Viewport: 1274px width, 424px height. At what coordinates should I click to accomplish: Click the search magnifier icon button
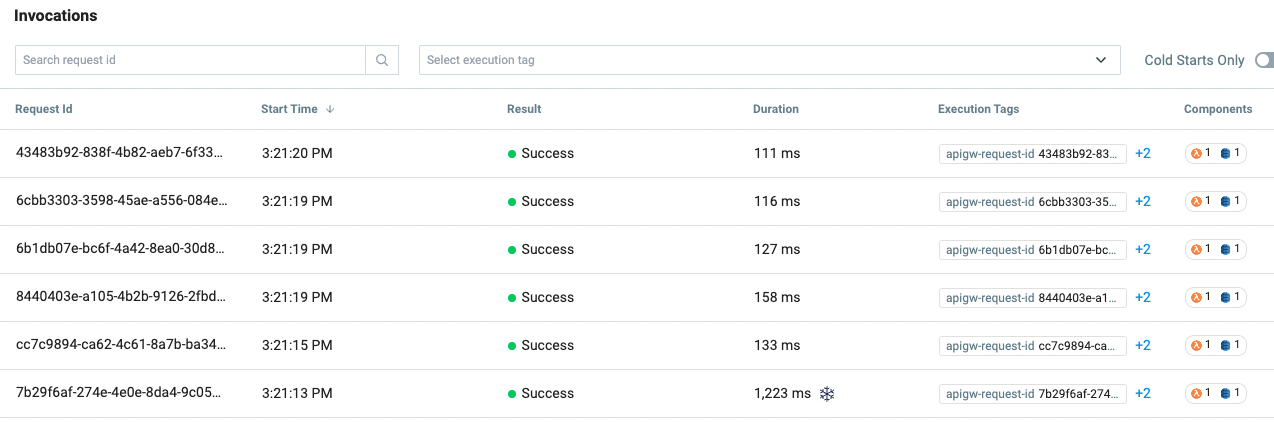pos(382,60)
